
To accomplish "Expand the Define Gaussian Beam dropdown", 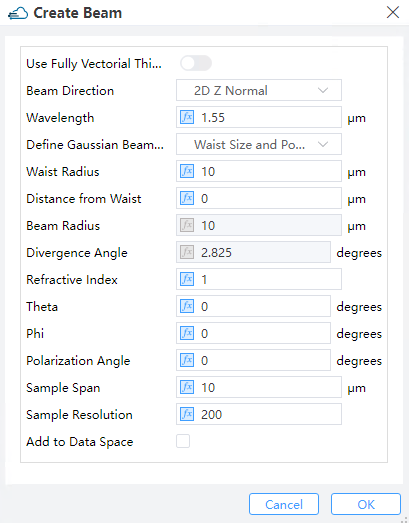I will [x=259, y=144].
